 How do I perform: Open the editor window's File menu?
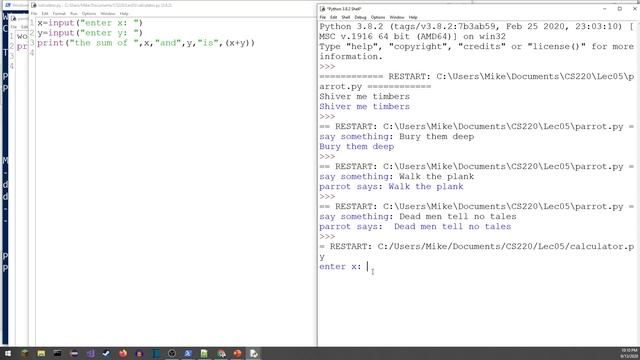[x=34, y=13]
